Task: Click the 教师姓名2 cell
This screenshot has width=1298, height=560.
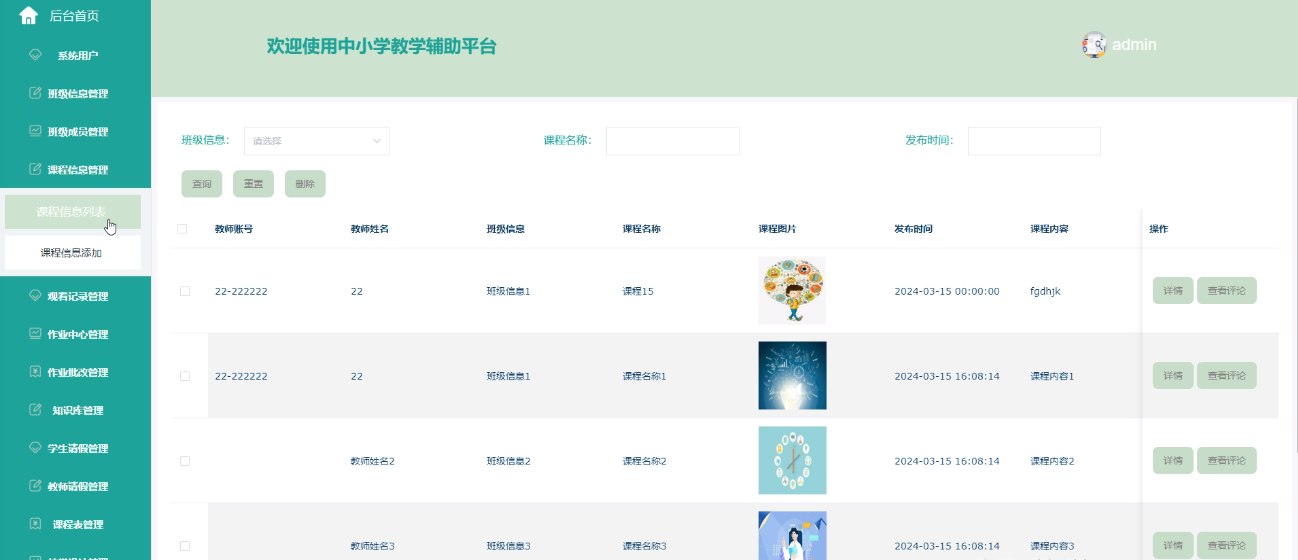Action: [x=373, y=461]
